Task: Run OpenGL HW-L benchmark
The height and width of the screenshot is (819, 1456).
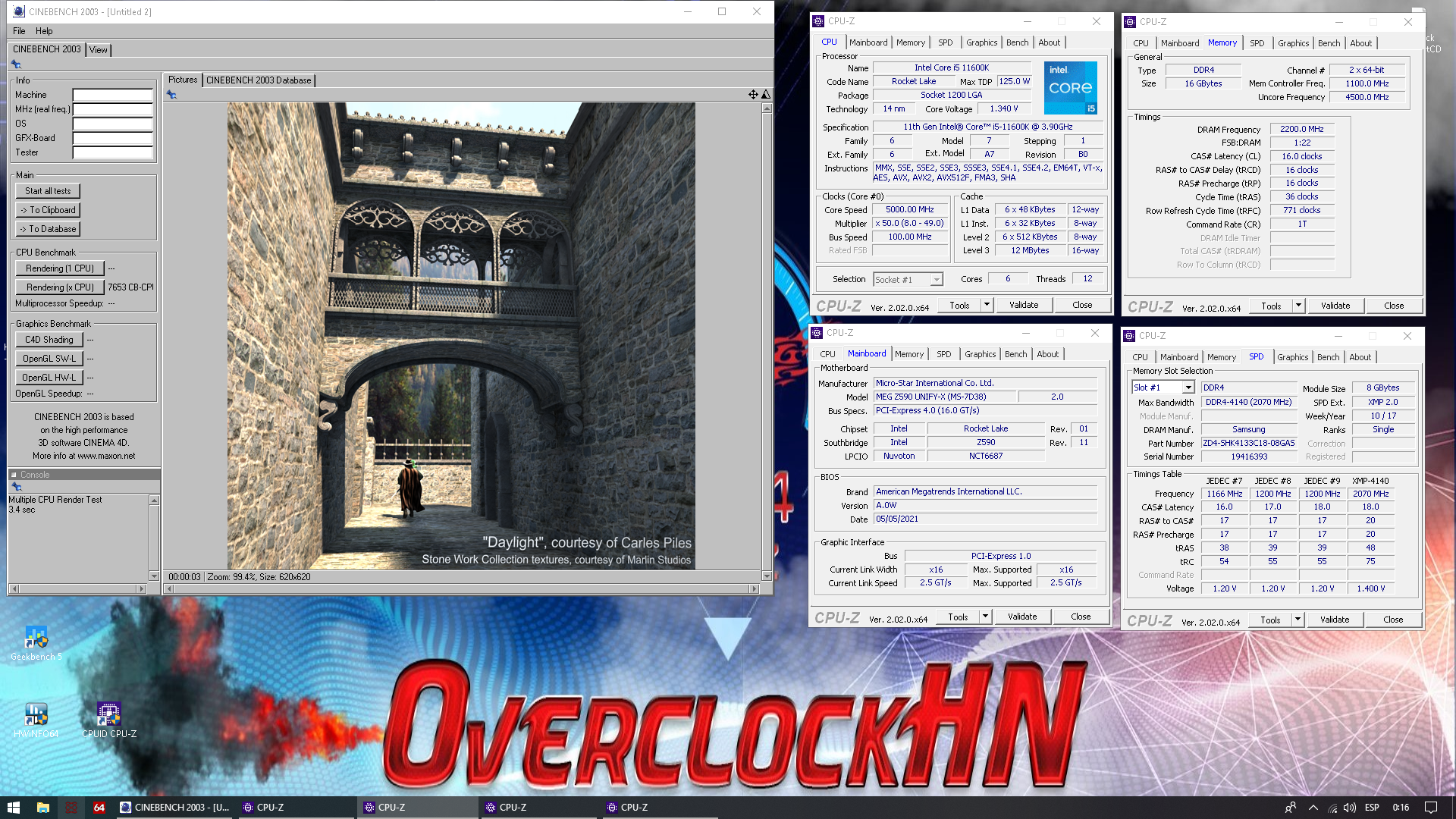Action: tap(49, 378)
